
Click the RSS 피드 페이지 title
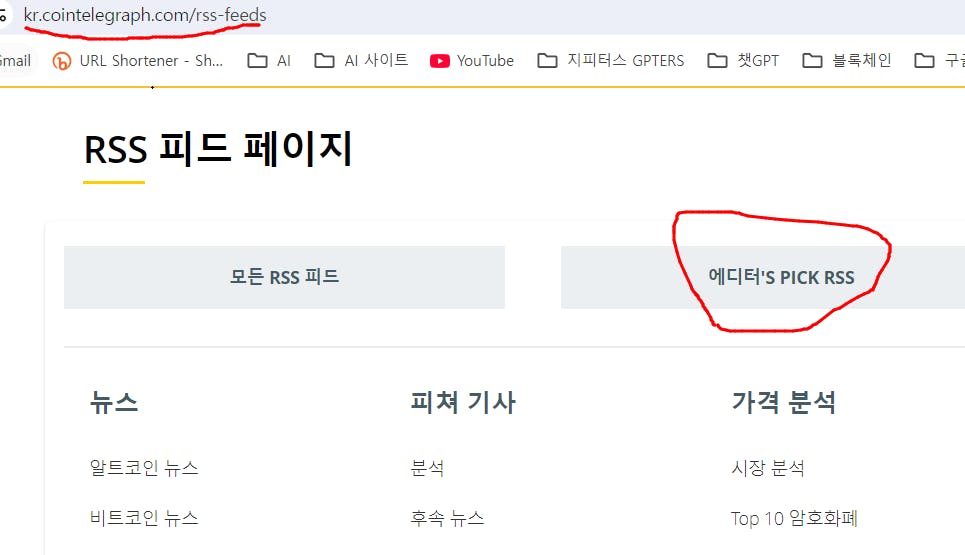click(218, 149)
